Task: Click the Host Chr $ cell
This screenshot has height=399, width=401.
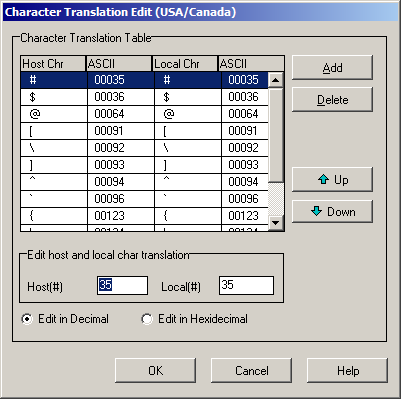Action: pos(54,97)
